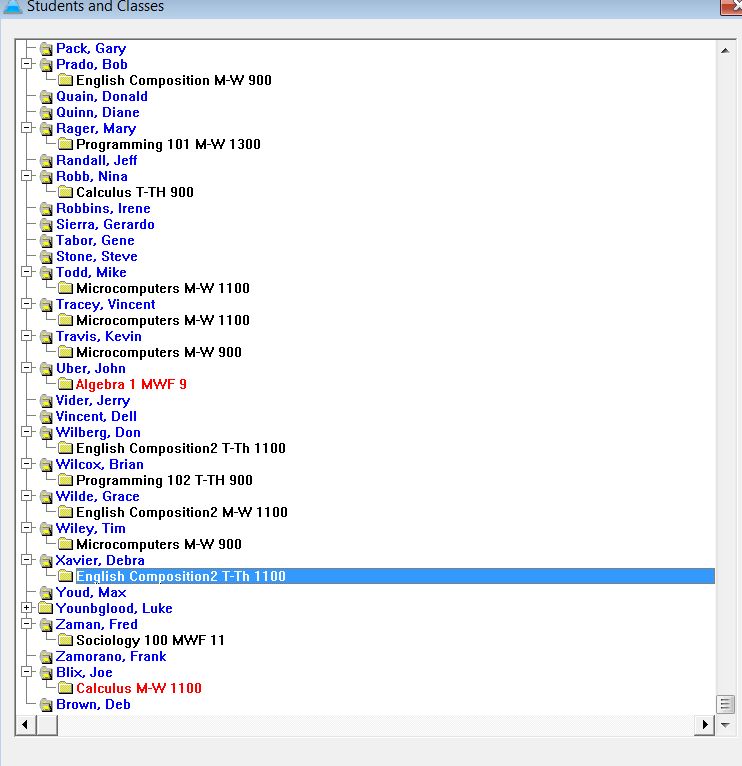Image resolution: width=742 pixels, height=766 pixels.
Task: Collapse the Prado, Bob node
Action: click(27, 64)
